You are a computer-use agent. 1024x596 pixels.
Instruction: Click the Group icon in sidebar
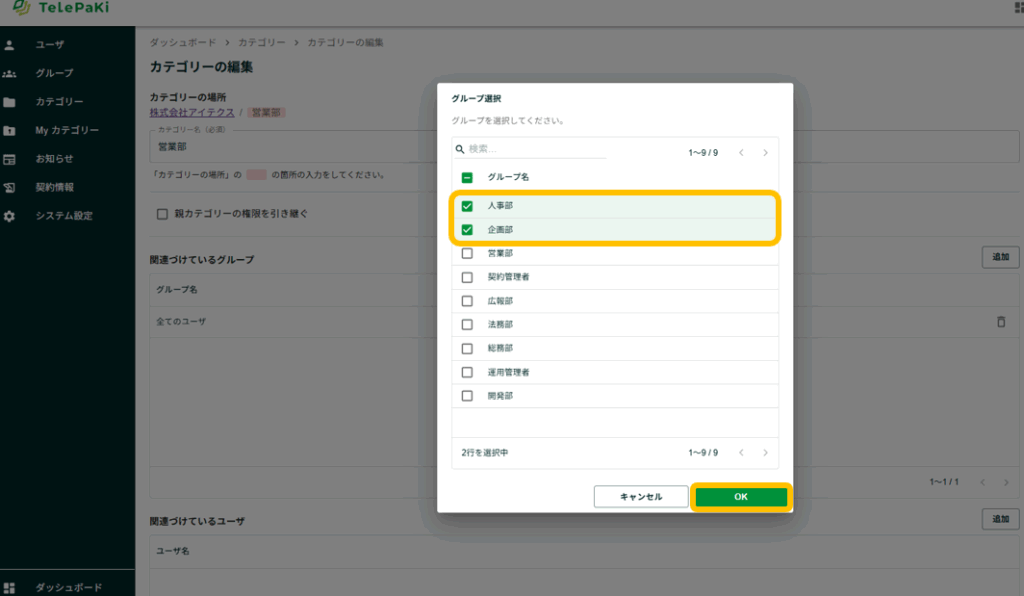click(x=9, y=73)
